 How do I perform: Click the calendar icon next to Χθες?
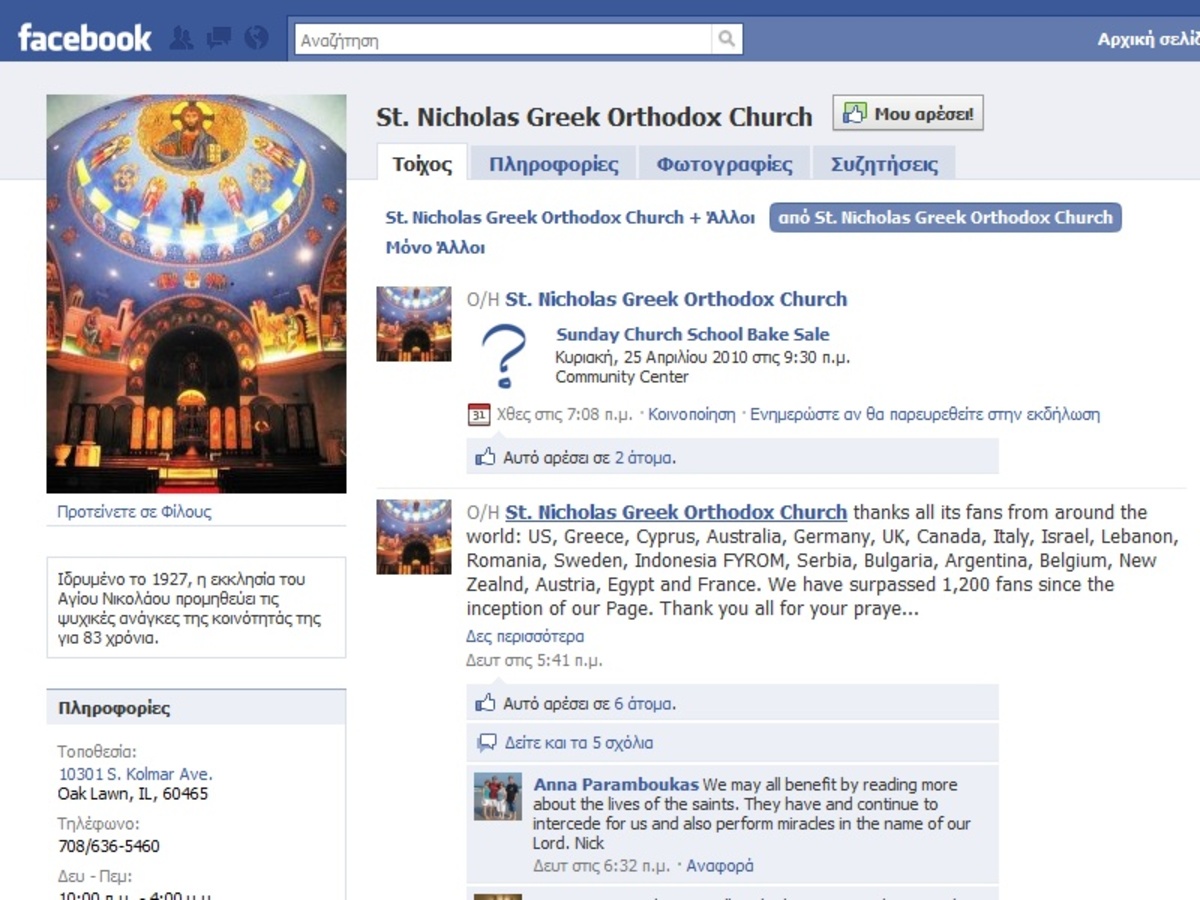coord(479,414)
